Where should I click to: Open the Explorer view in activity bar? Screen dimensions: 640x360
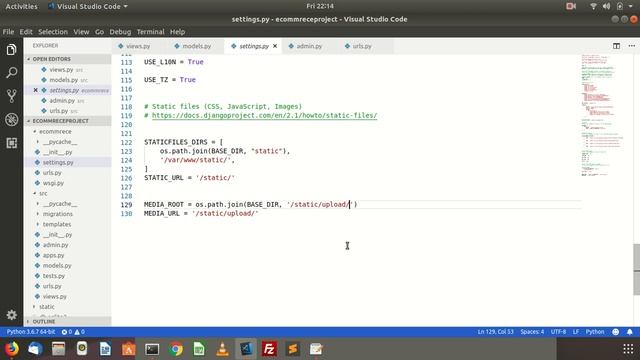11,50
